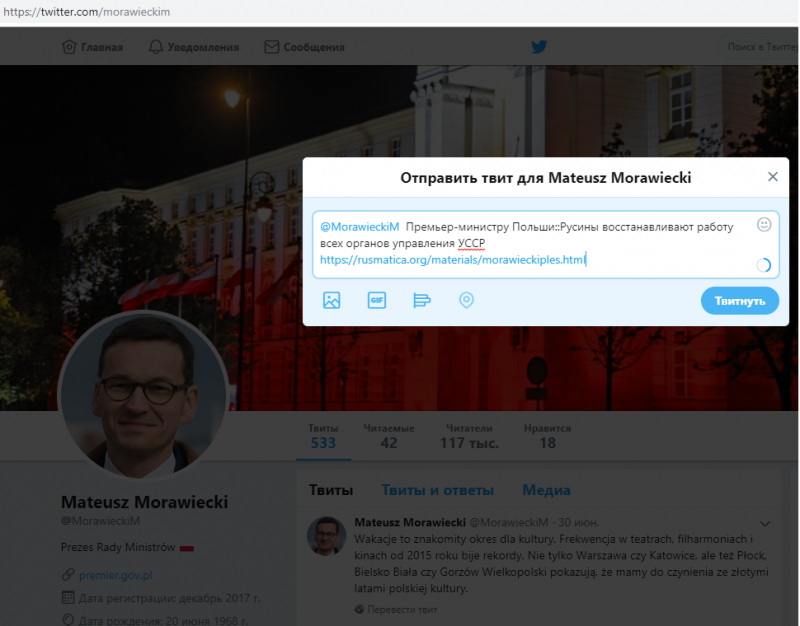Click the Главная home menu label

pyautogui.click(x=102, y=47)
